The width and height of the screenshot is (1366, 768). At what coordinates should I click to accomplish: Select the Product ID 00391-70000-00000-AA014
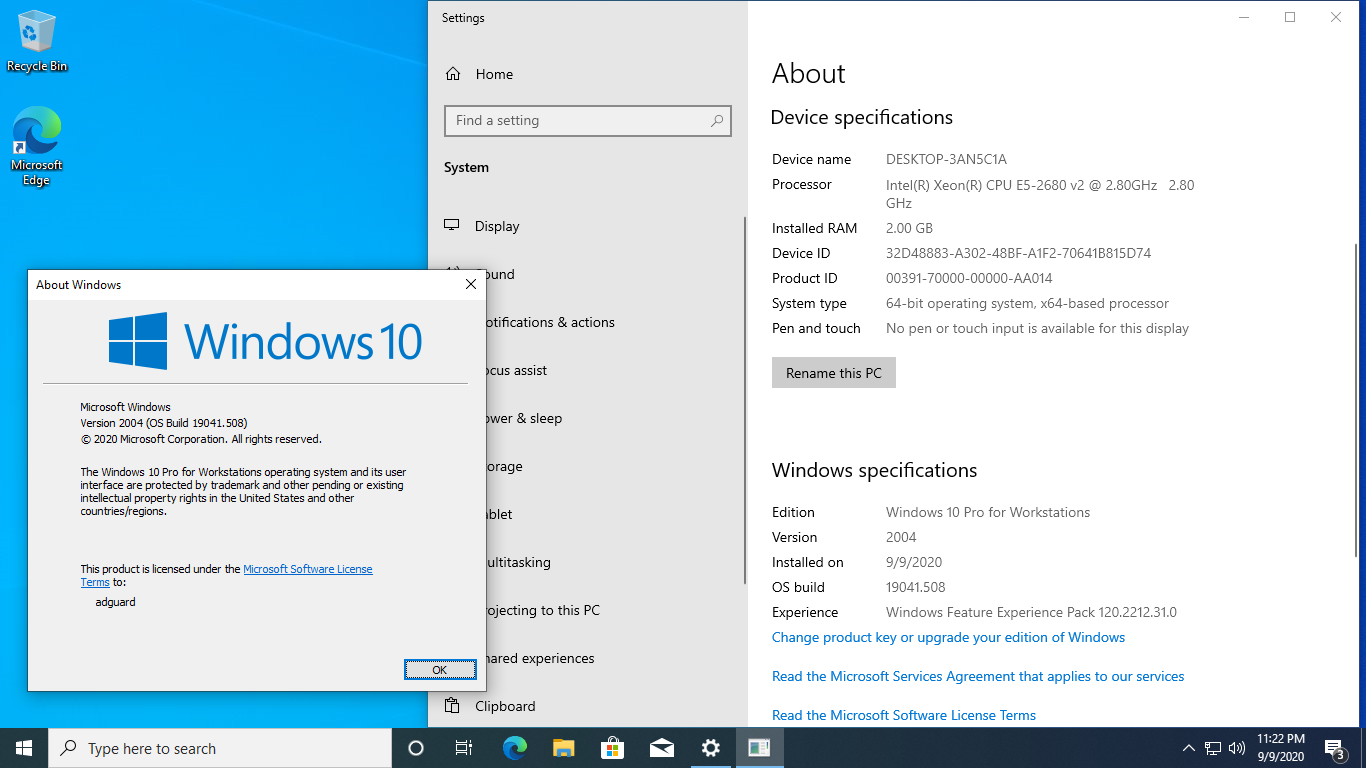969,278
